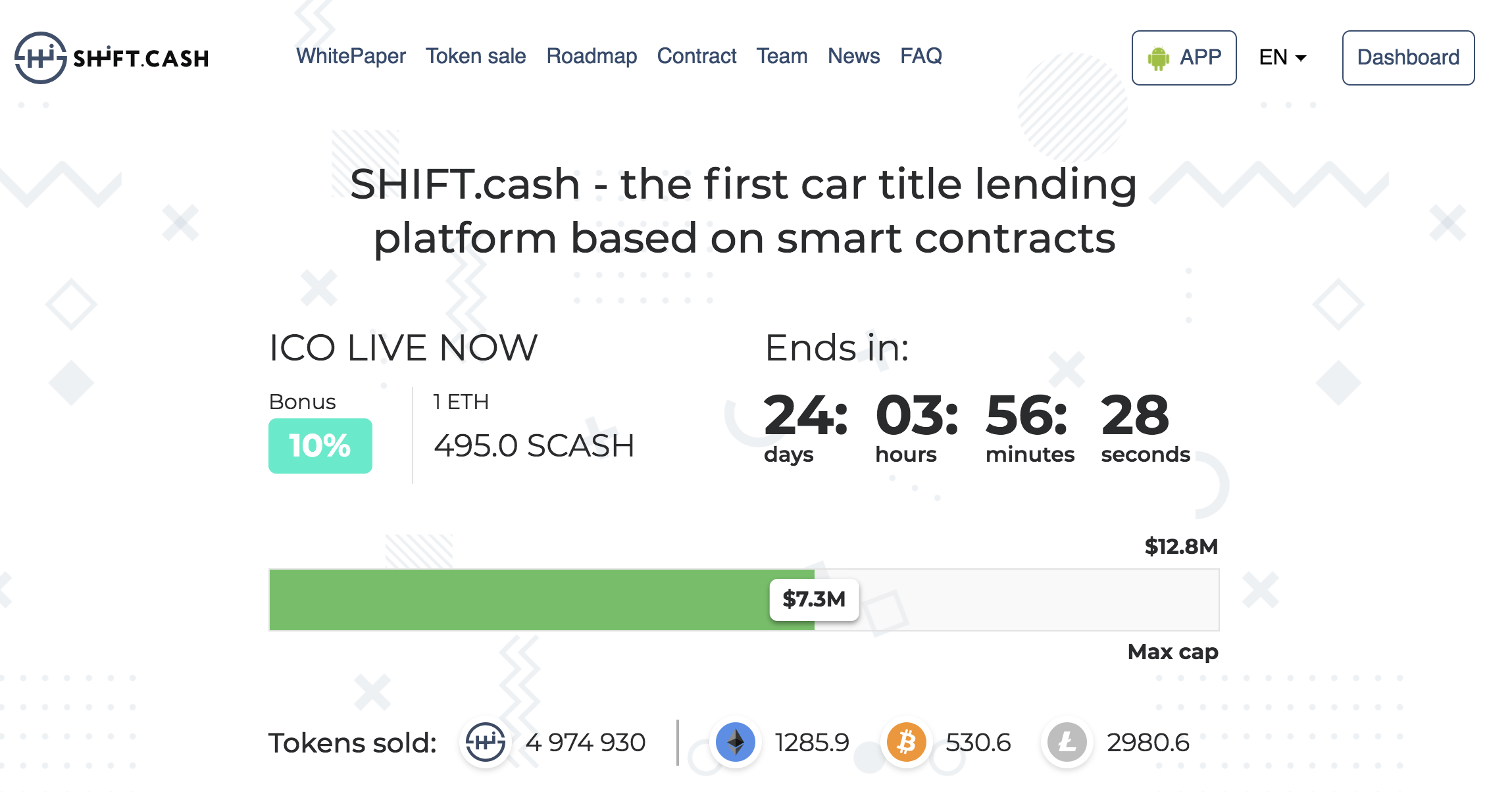Open the Roadmap link
This screenshot has height=792, width=1512.
pos(592,56)
